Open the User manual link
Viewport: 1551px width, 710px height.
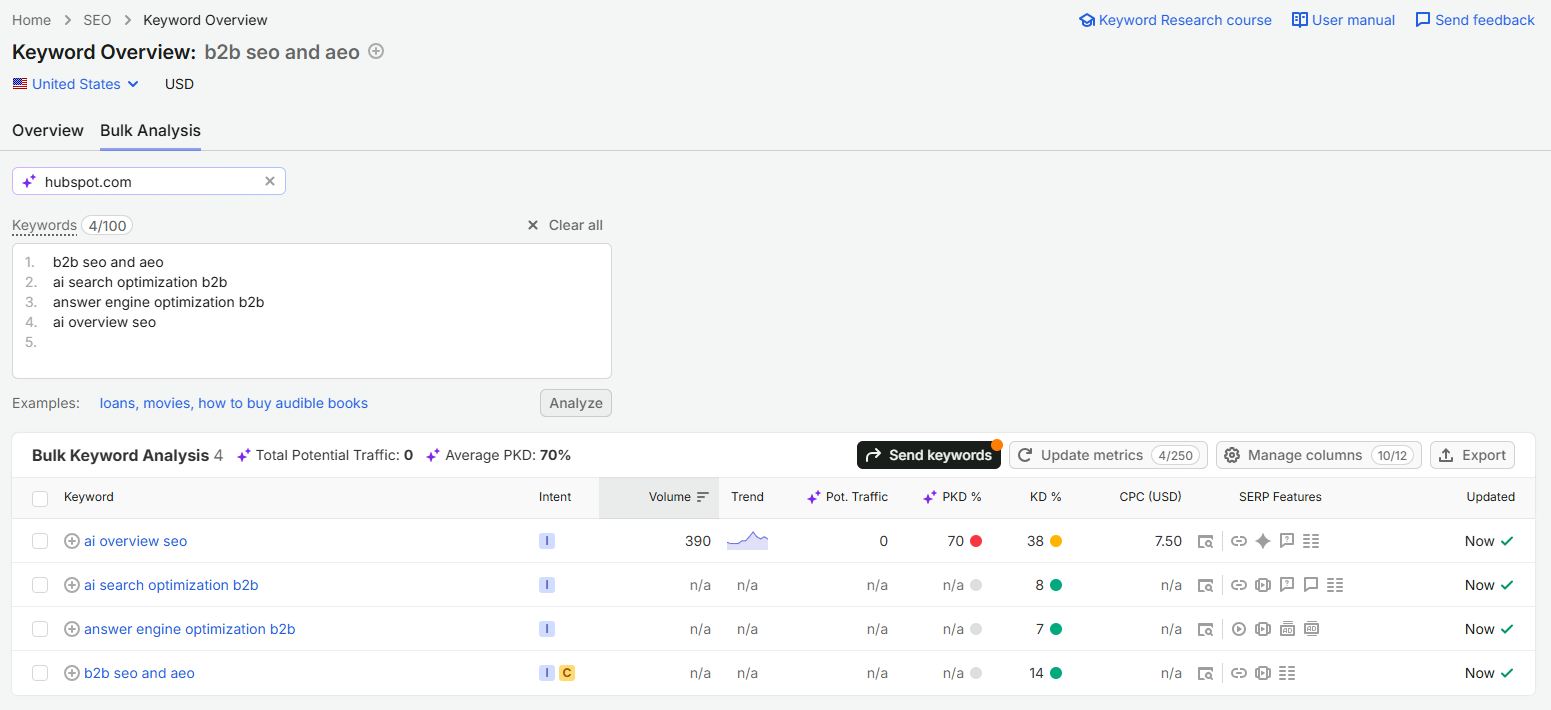pyautogui.click(x=1343, y=20)
